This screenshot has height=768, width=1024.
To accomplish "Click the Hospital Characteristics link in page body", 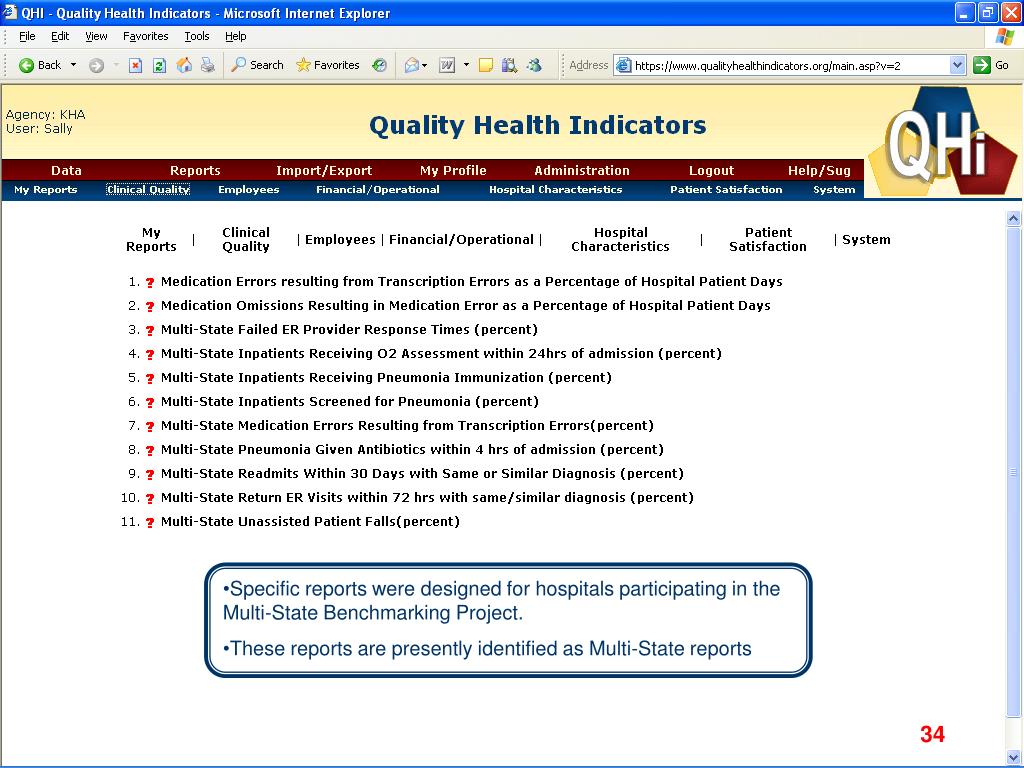I will pos(620,240).
